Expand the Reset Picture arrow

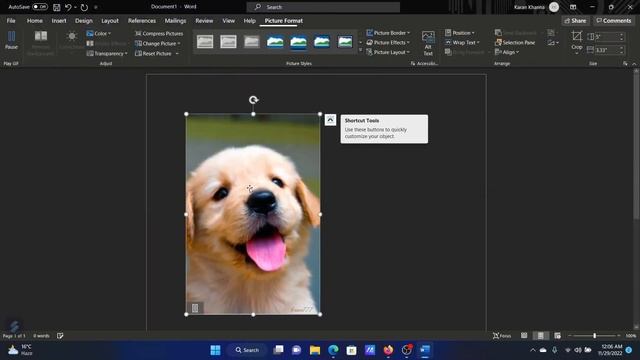coord(177,53)
